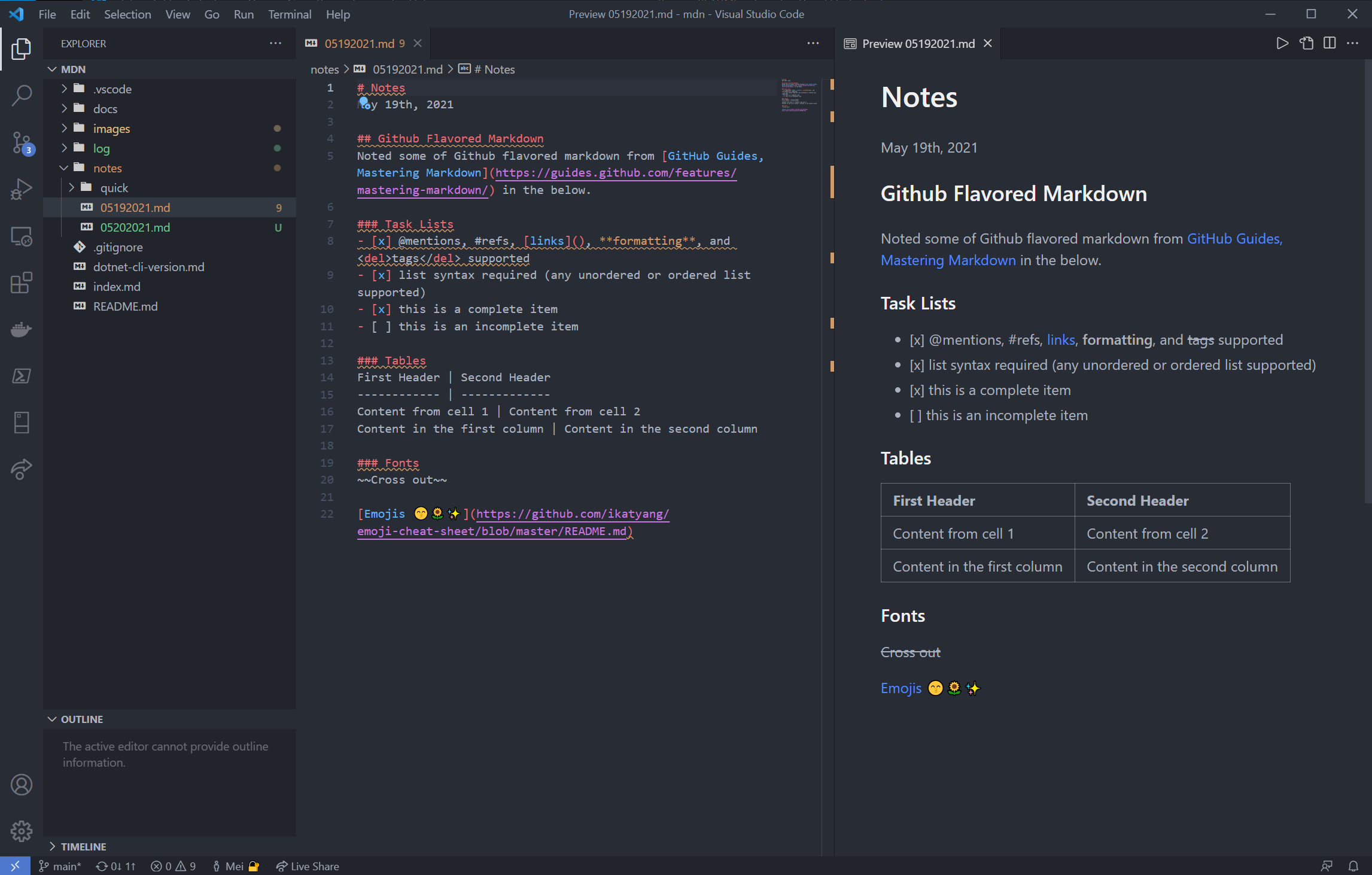Switch to the 05192021.md editor tab
This screenshot has height=875, width=1372.
point(359,44)
